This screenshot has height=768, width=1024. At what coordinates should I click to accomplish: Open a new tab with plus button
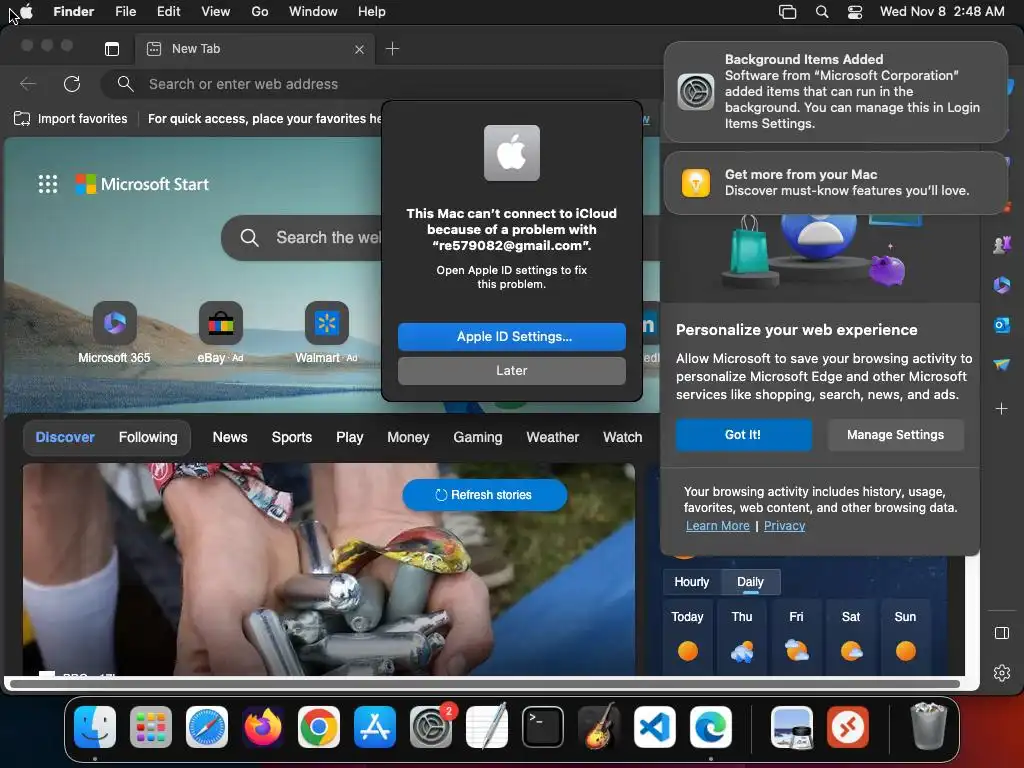tap(392, 49)
